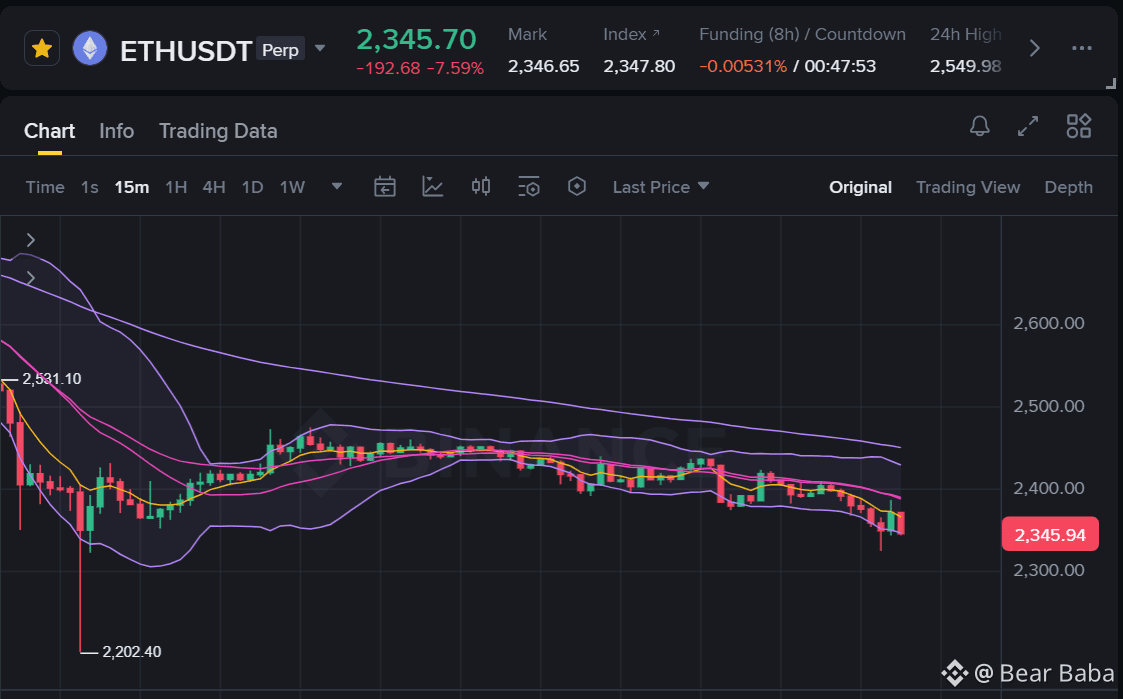Switch to Depth chart view

coord(1068,187)
